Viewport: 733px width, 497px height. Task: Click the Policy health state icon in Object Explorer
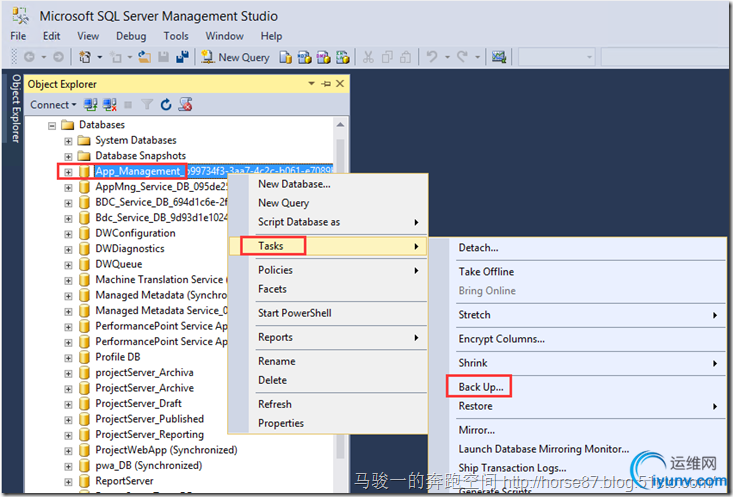(185, 105)
